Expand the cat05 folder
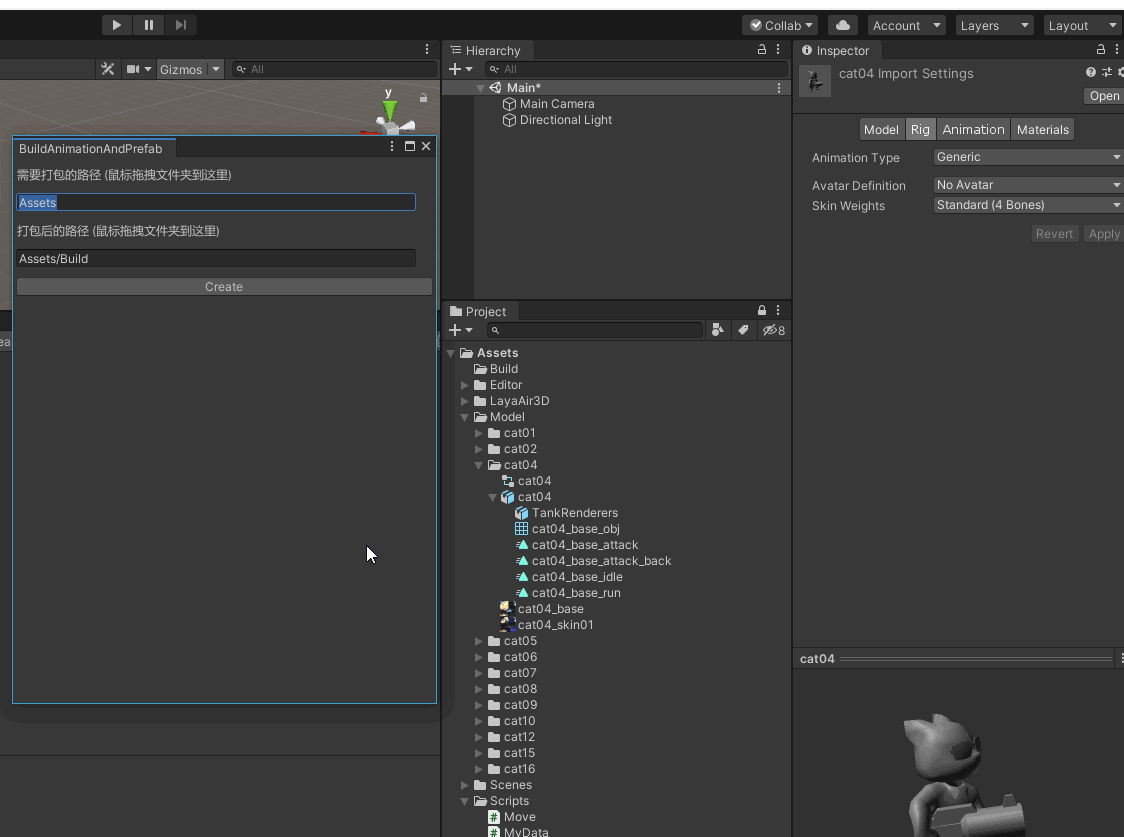1124x837 pixels. click(479, 641)
